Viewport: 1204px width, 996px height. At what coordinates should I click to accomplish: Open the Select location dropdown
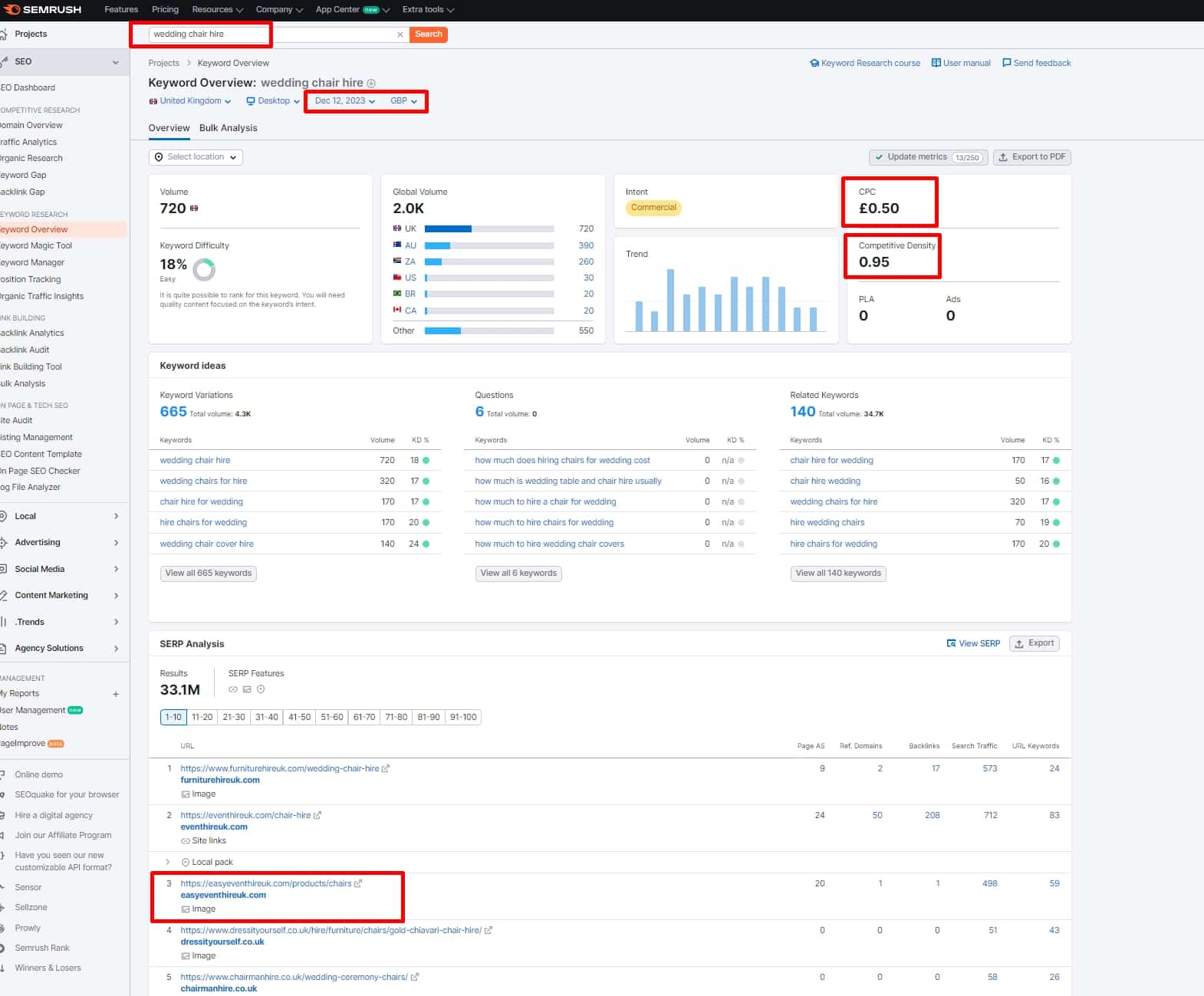pos(196,157)
